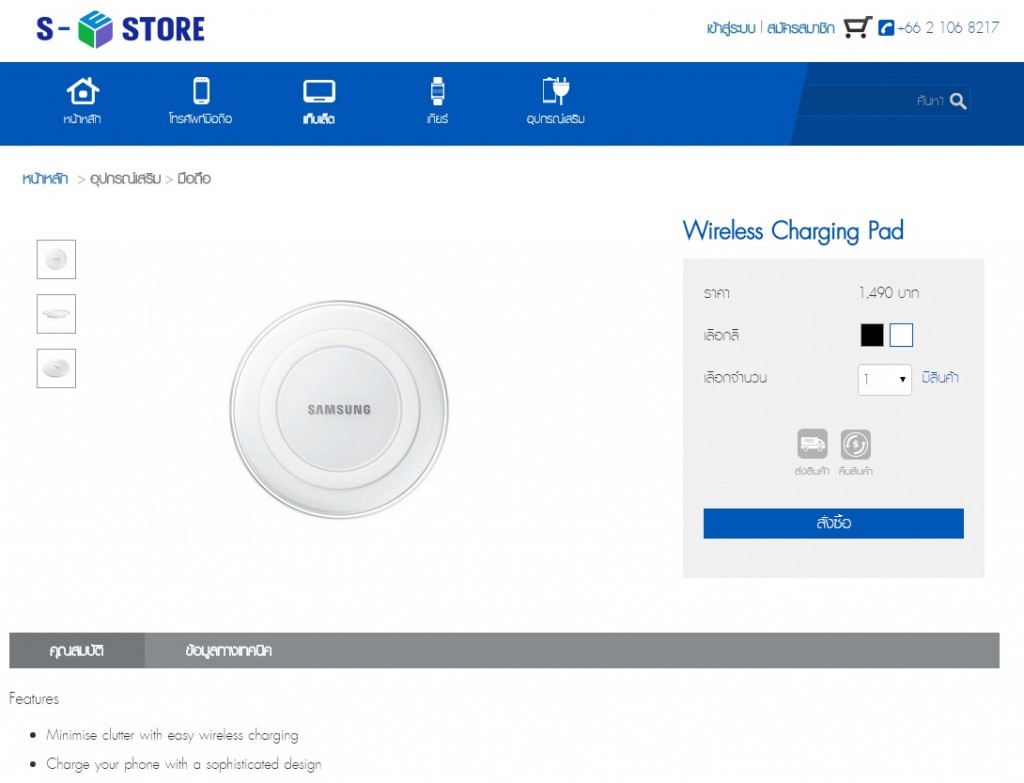Image resolution: width=1024 pixels, height=783 pixels.
Task: Click the เข้าสู่ระบบ login link
Action: click(730, 29)
